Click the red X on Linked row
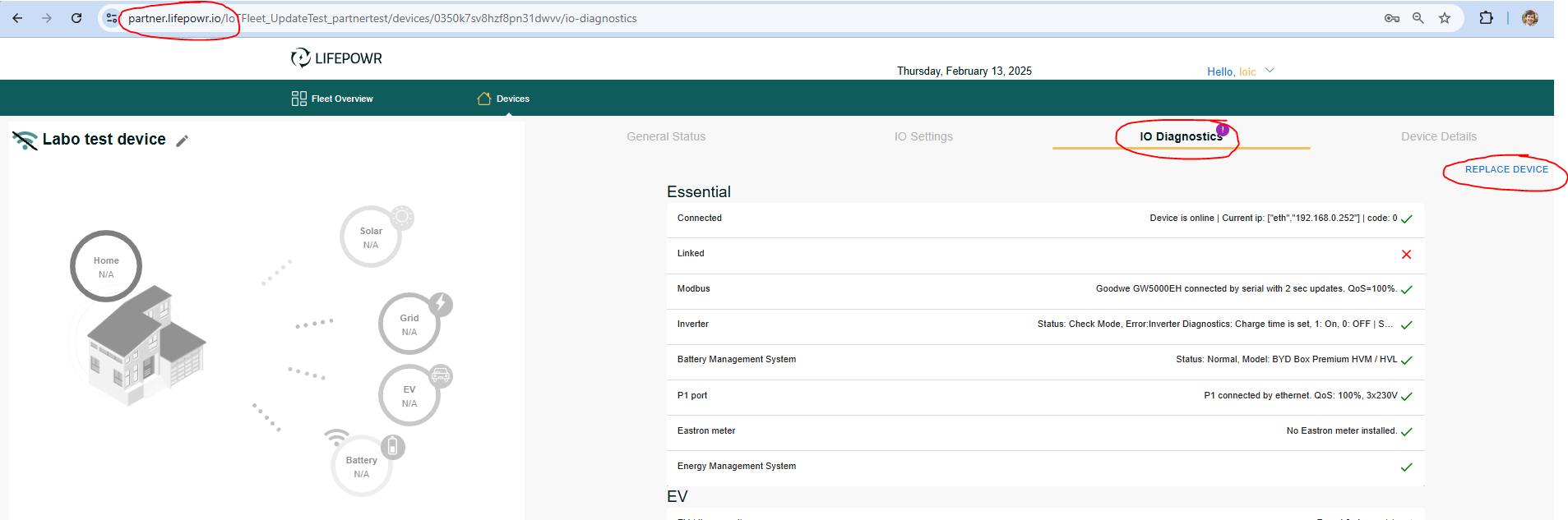Viewport: 1568px width, 520px height. tap(1406, 255)
